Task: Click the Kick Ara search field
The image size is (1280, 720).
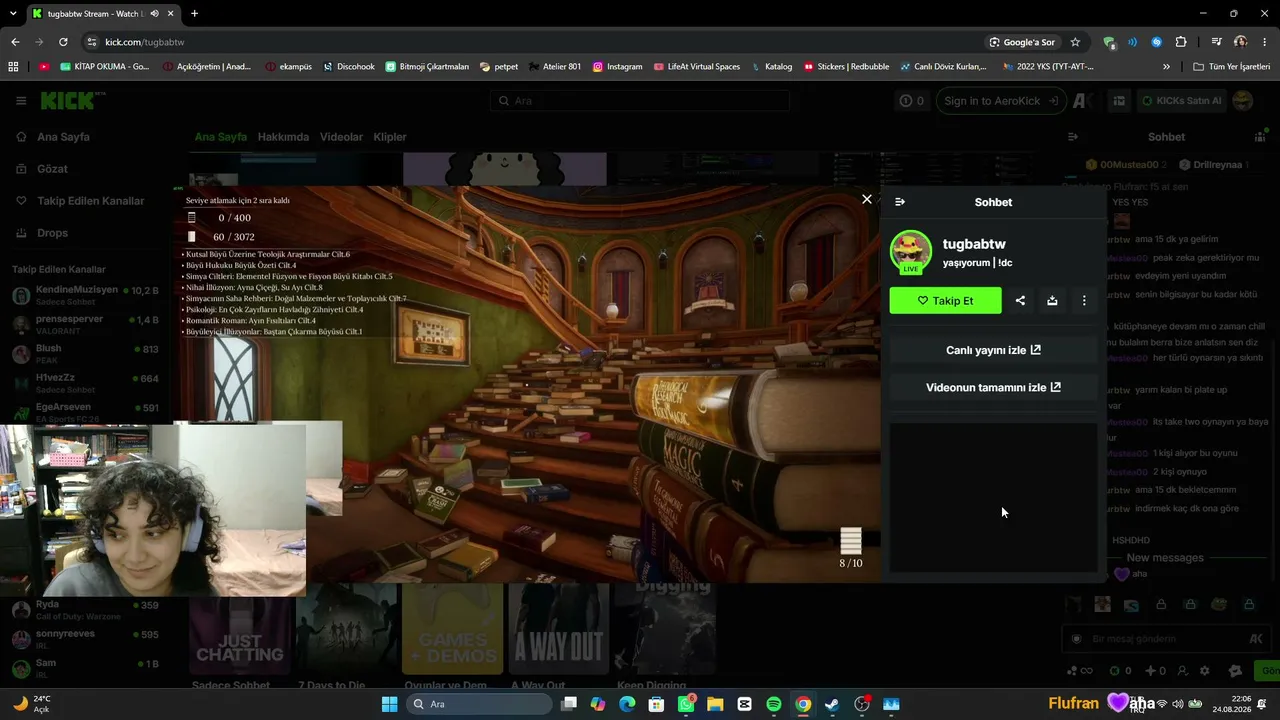Action: pyautogui.click(x=640, y=101)
